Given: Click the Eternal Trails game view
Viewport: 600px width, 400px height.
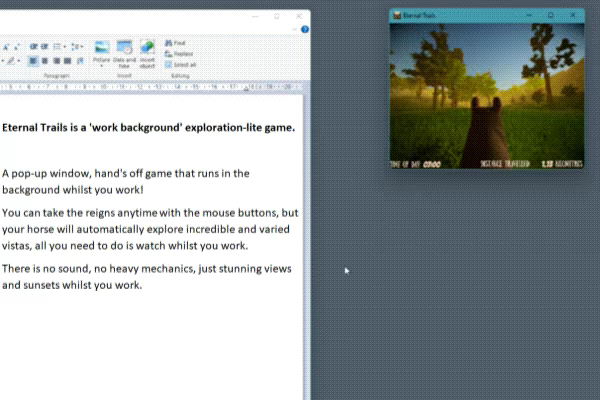Looking at the screenshot, I should pos(487,96).
